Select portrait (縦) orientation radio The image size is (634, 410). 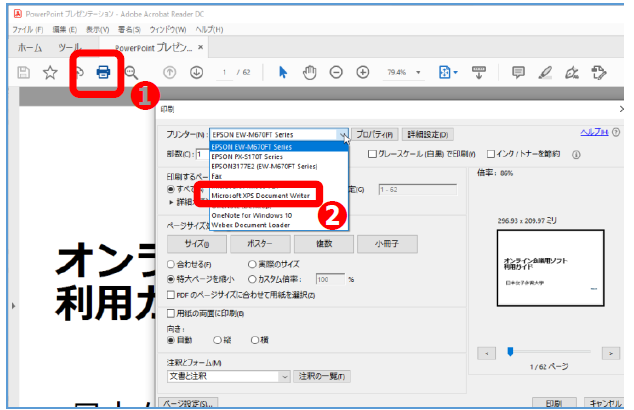tap(218, 340)
